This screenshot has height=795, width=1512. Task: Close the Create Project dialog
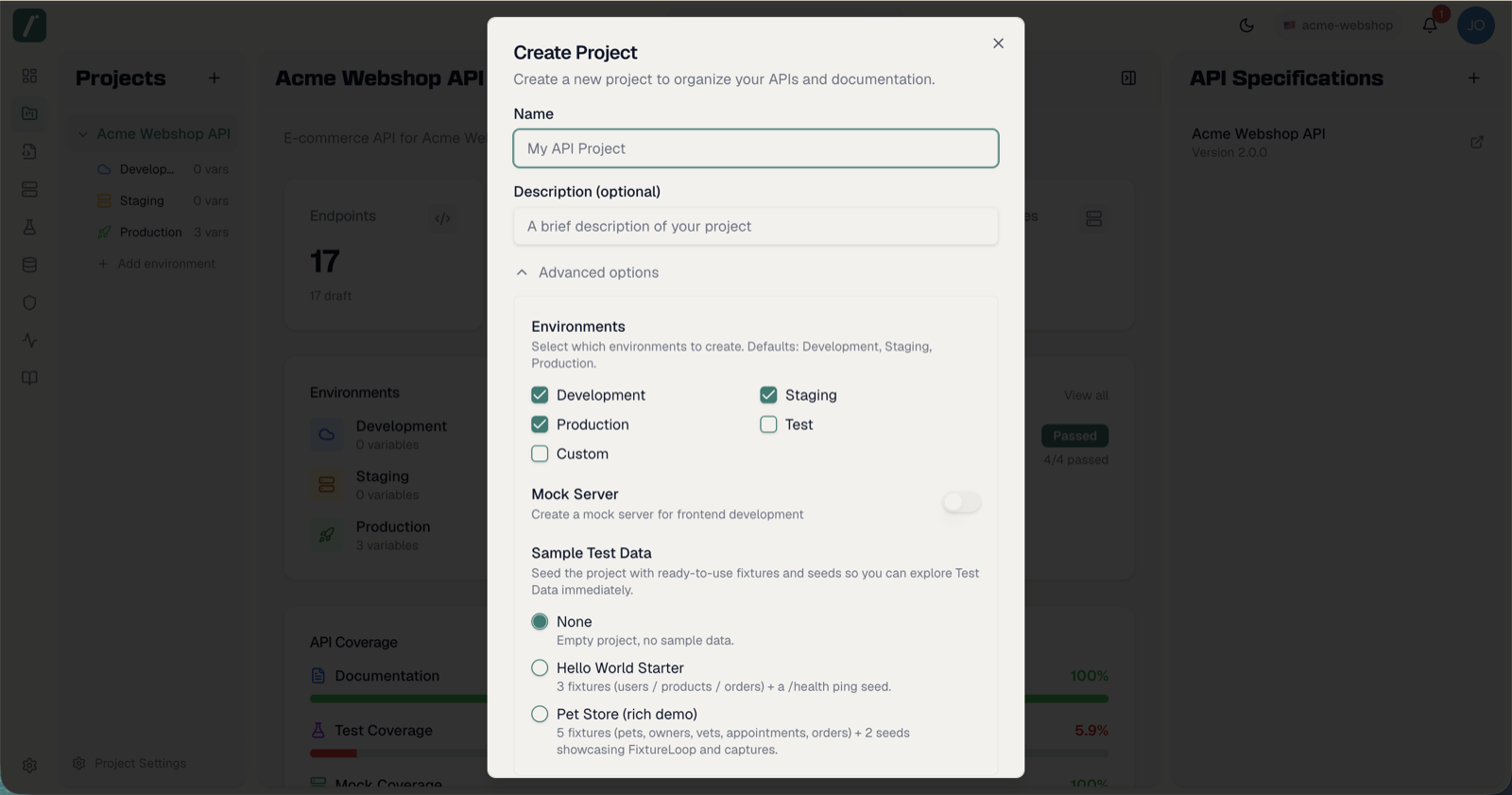tap(998, 43)
